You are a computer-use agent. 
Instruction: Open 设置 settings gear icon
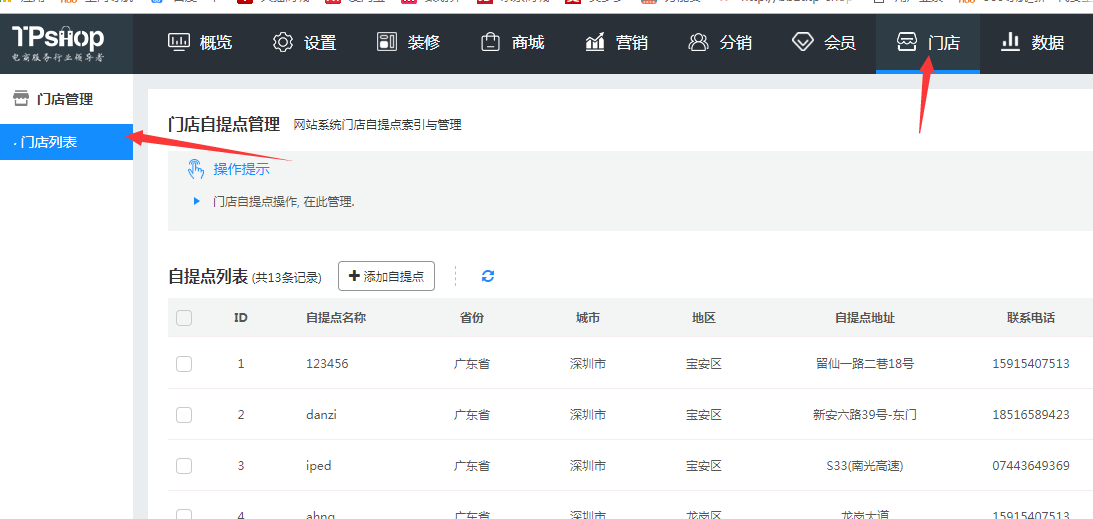283,42
